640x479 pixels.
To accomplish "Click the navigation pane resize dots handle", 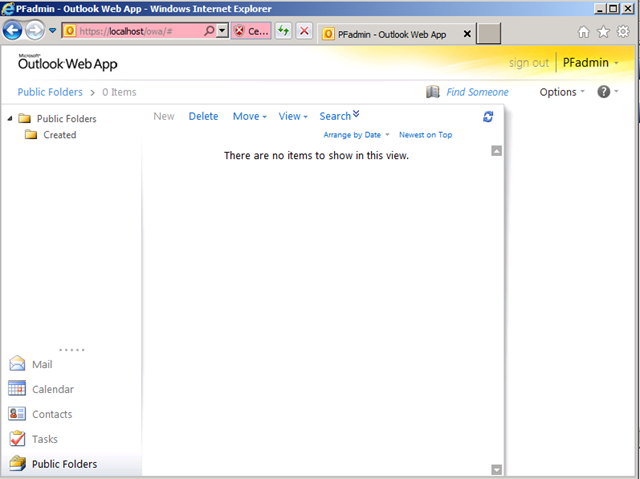I will [72, 350].
